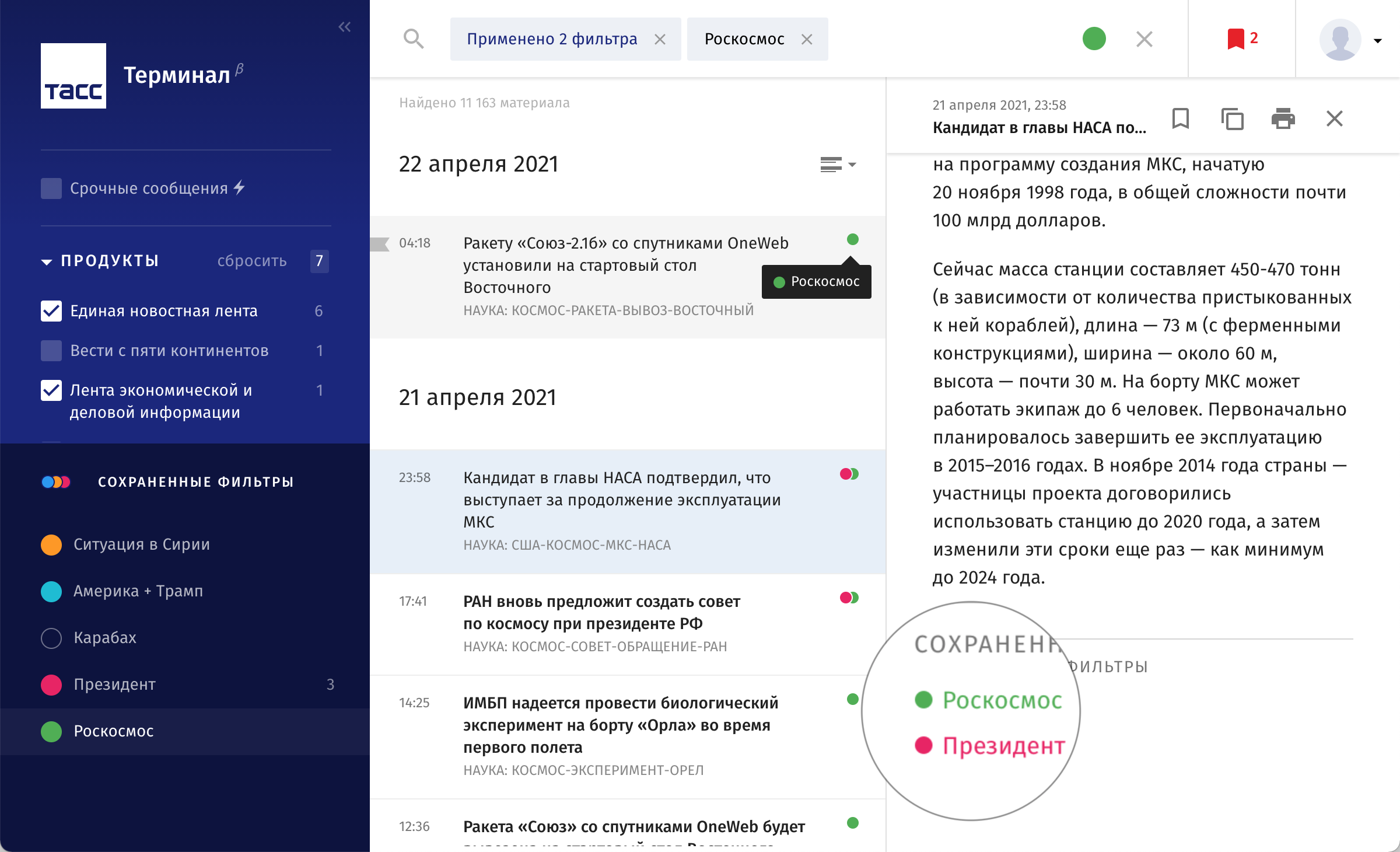Check Вести с пяти континентов
This screenshot has width=1400, height=852.
(x=51, y=351)
